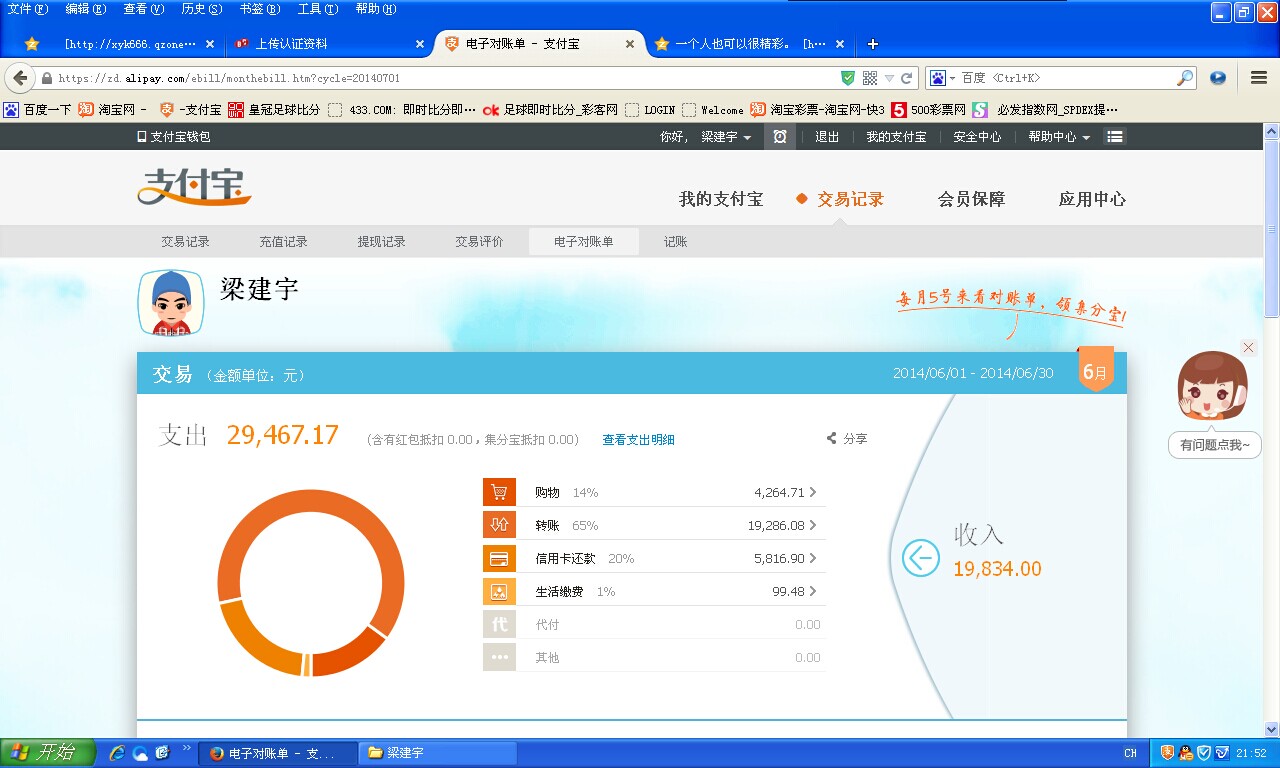Click the green shield icon in address bar
This screenshot has width=1280, height=768.
[848, 78]
